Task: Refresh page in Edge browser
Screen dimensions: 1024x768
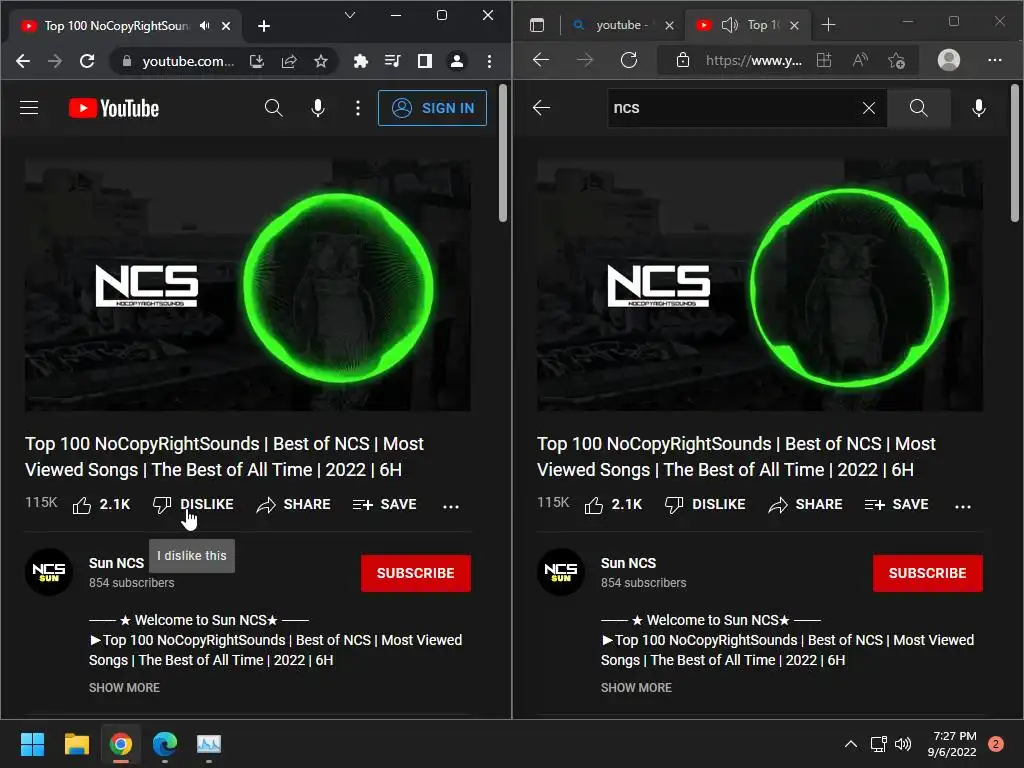Action: [629, 60]
